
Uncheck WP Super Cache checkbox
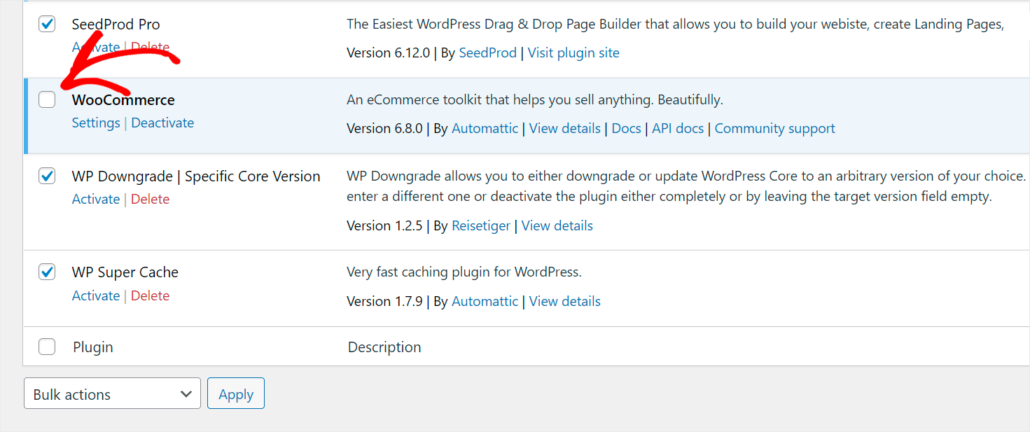47,272
